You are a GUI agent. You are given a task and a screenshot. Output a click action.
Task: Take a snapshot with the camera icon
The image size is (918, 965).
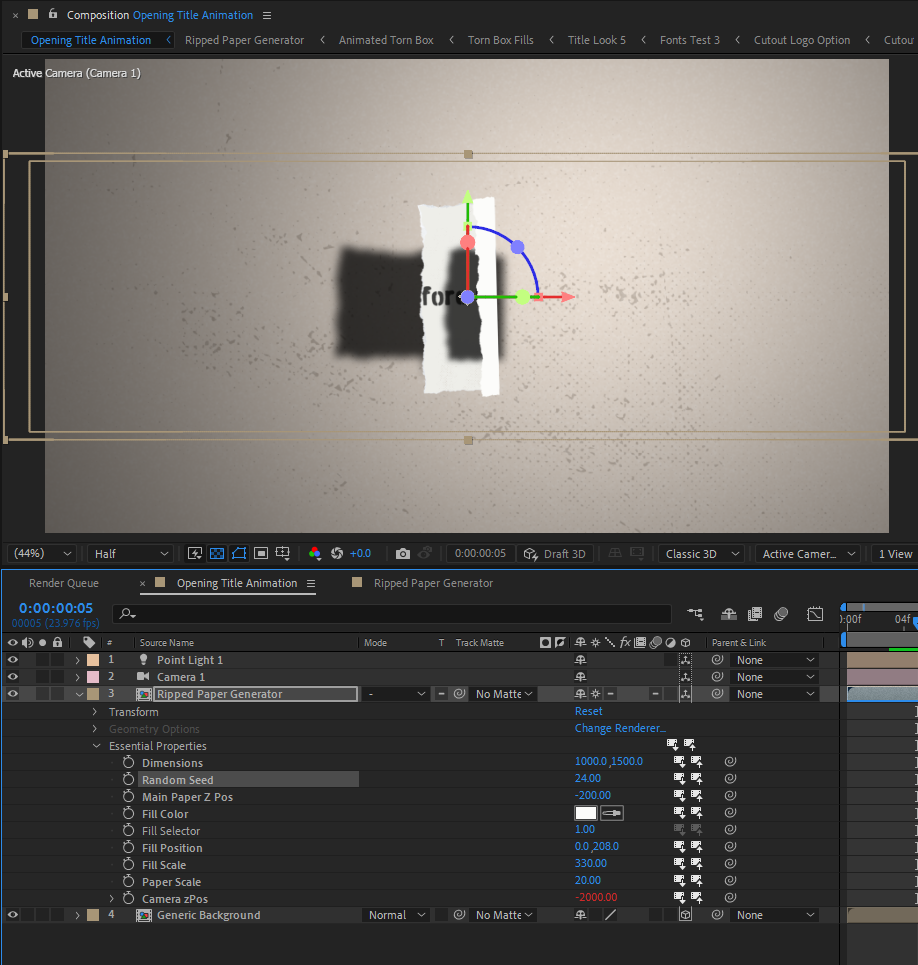tap(403, 553)
